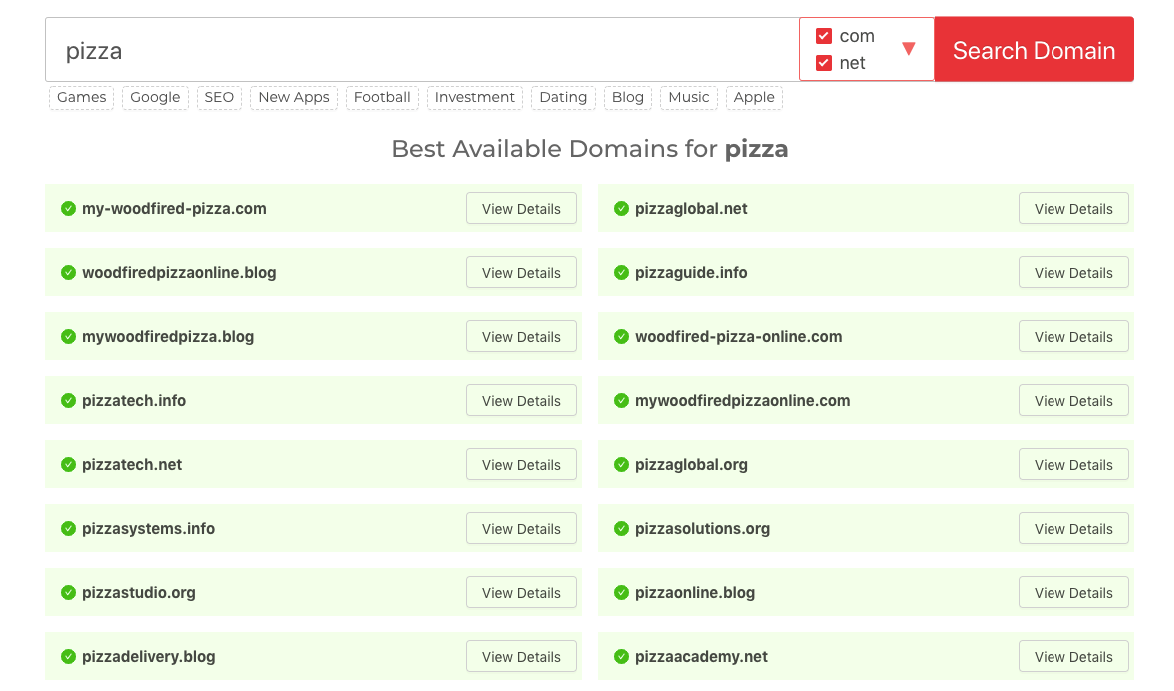Click the green check beside pizzadelivery.blog
1174x691 pixels.
pyautogui.click(x=68, y=656)
